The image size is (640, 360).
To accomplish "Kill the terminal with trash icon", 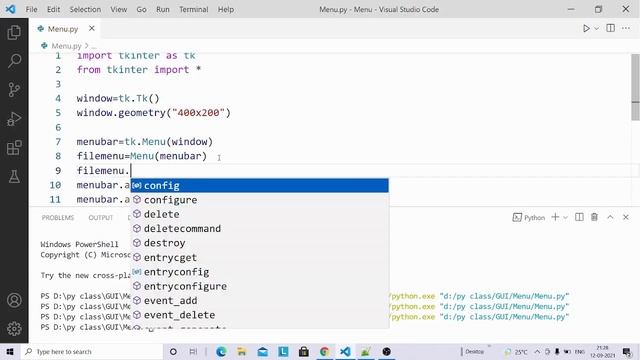I will pos(594,217).
